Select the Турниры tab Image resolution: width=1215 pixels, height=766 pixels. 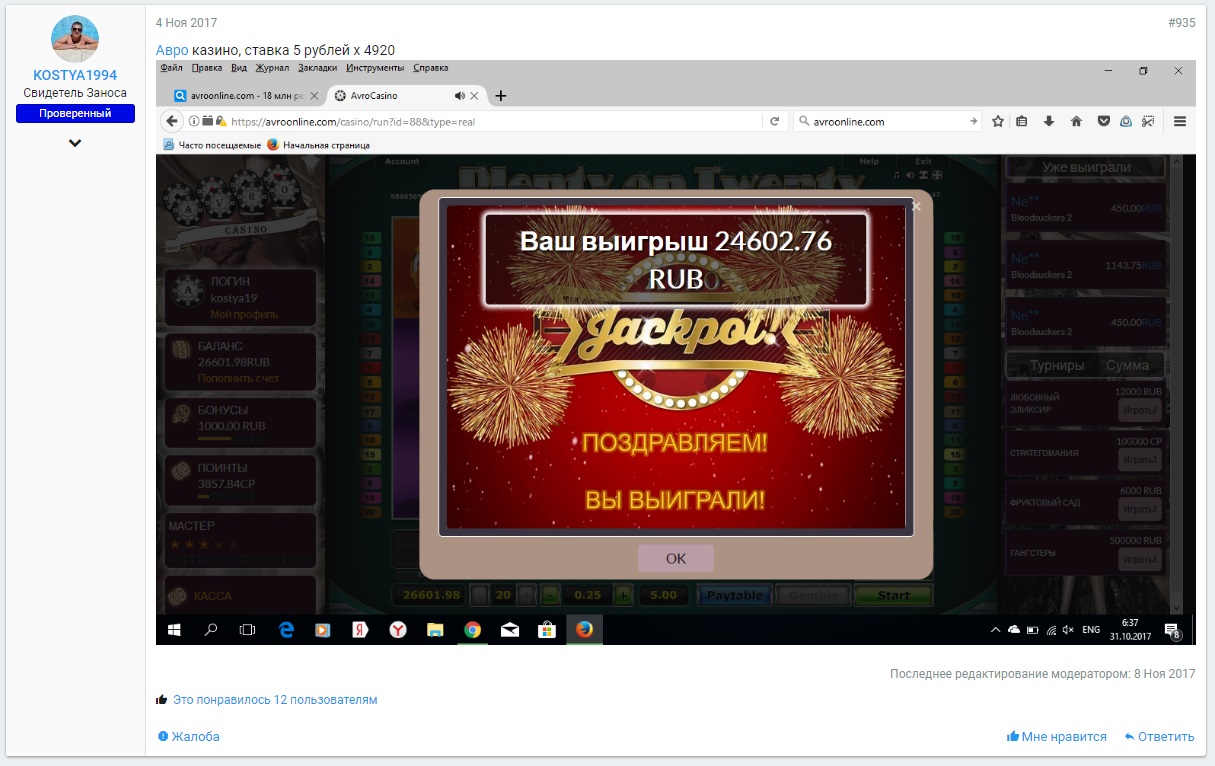point(1056,366)
